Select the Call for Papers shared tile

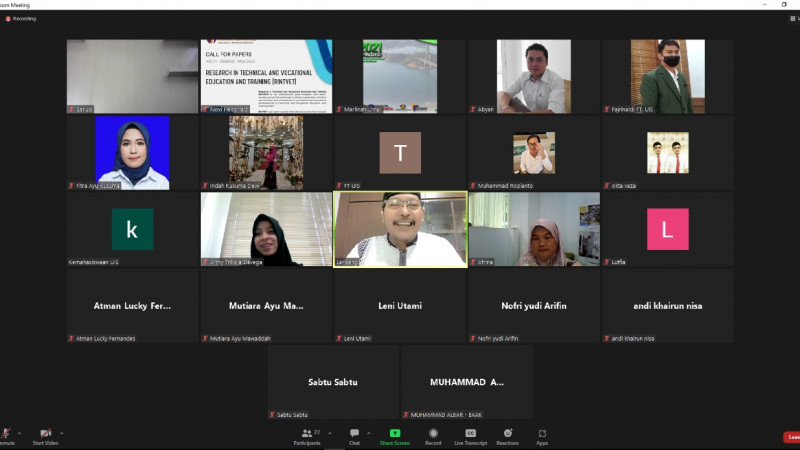(x=266, y=76)
